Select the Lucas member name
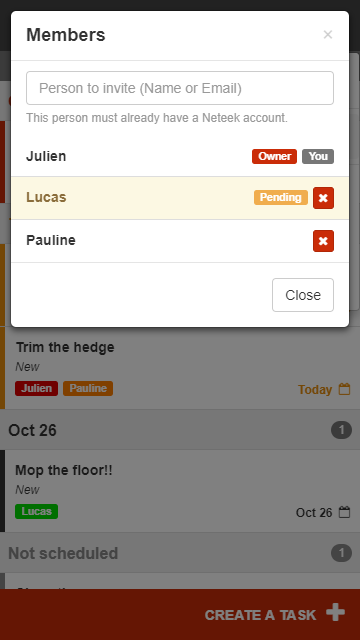The width and height of the screenshot is (360, 640). click(x=46, y=197)
